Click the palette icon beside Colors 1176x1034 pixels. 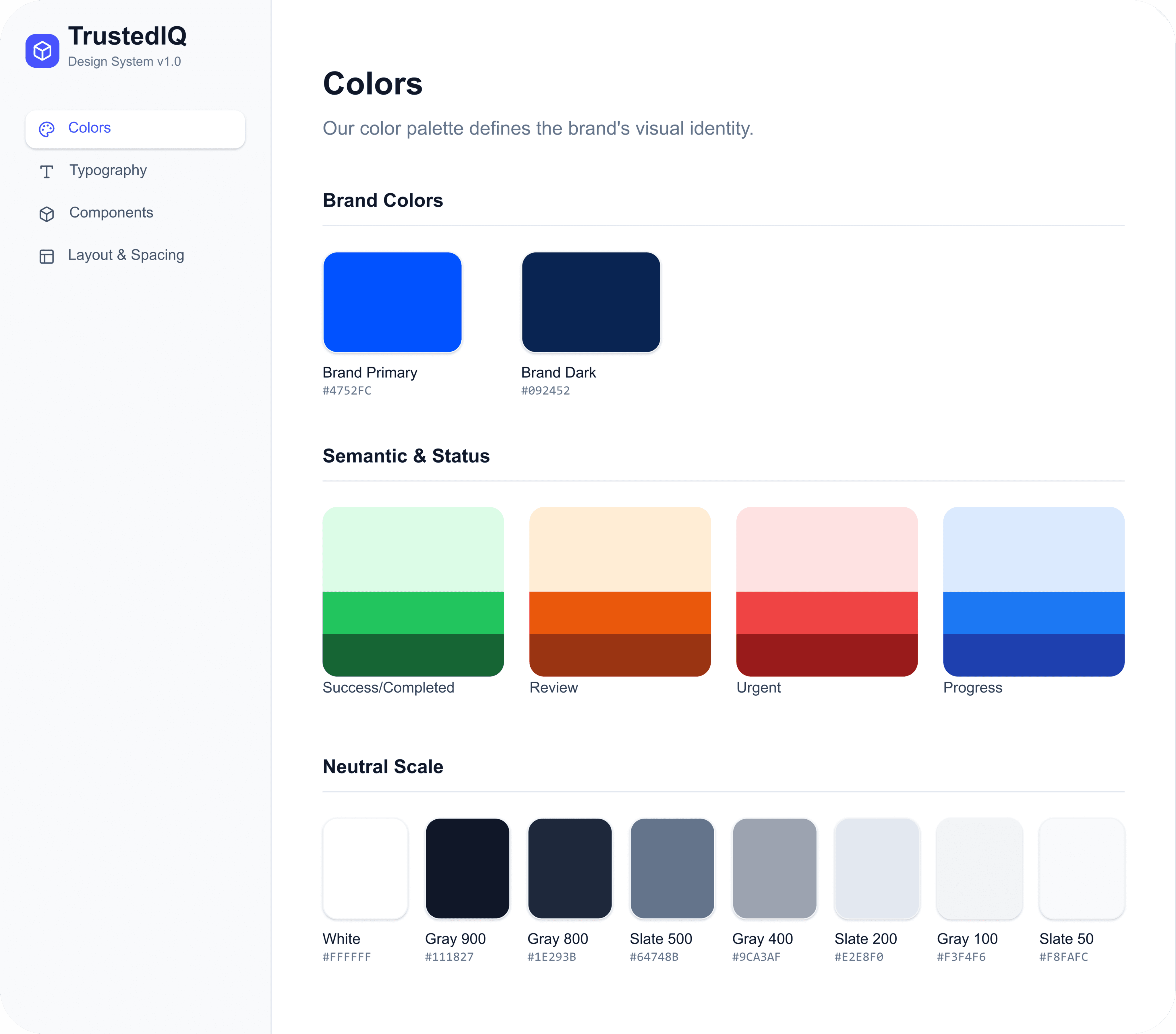click(47, 129)
